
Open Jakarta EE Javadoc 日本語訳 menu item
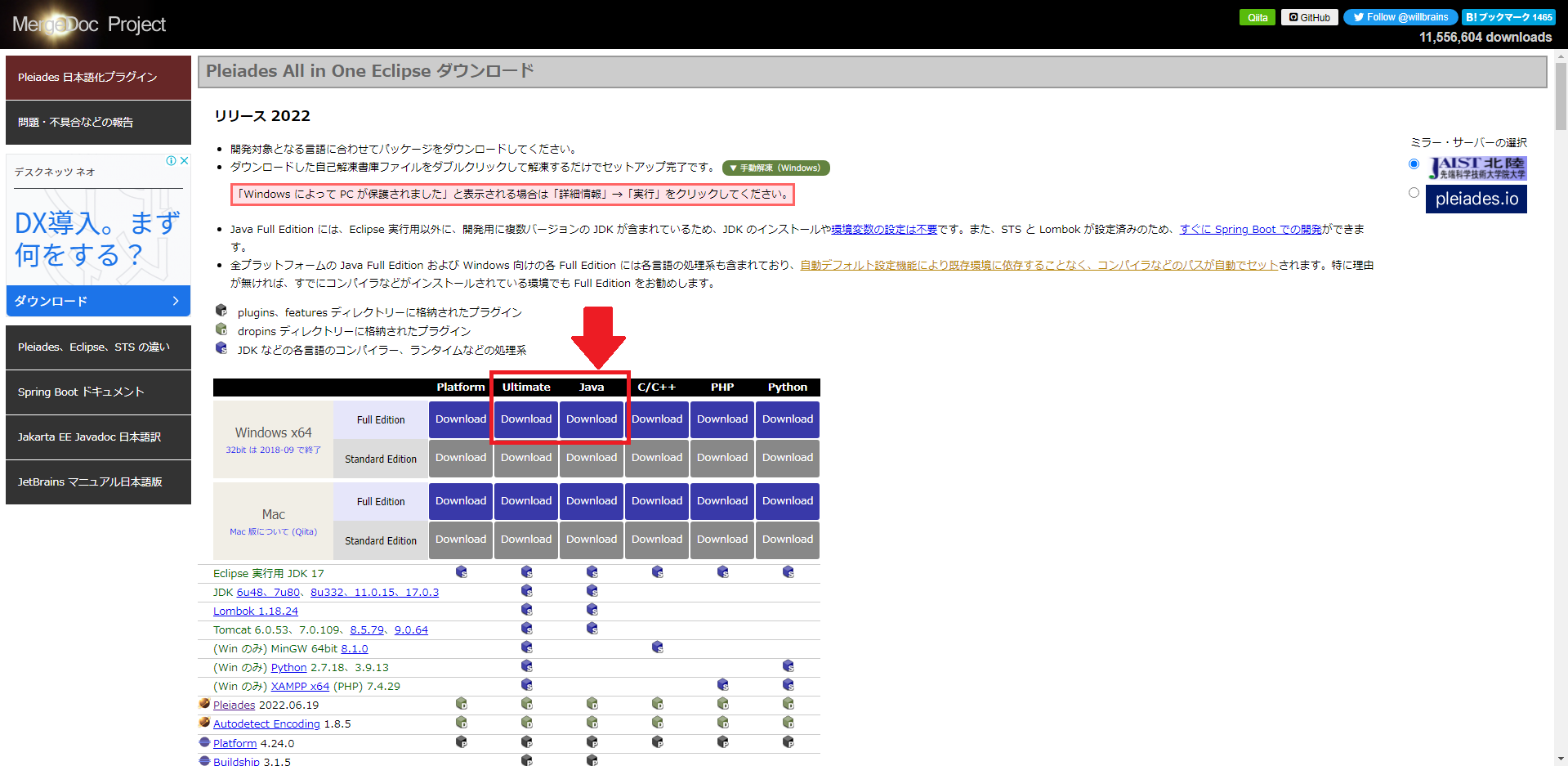pos(98,437)
